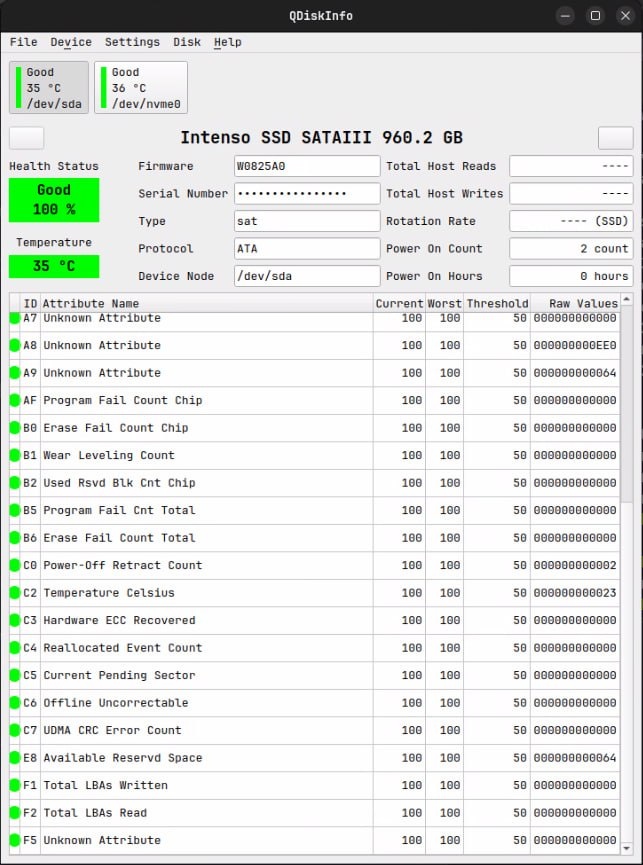Click the scrollbar down arrow in attribute table
This screenshot has width=643, height=865.
(x=626, y=848)
